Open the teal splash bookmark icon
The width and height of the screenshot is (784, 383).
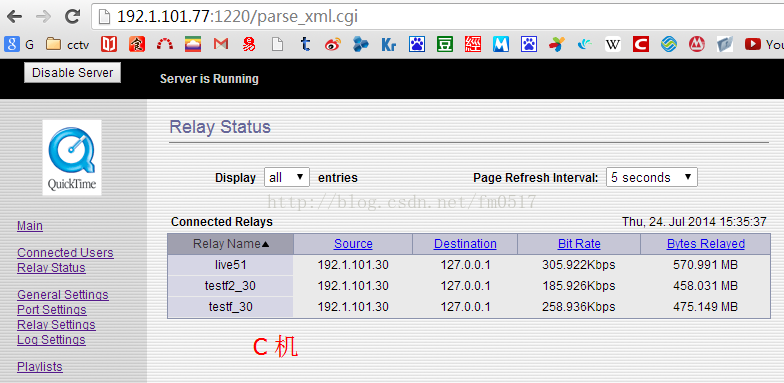(x=584, y=44)
